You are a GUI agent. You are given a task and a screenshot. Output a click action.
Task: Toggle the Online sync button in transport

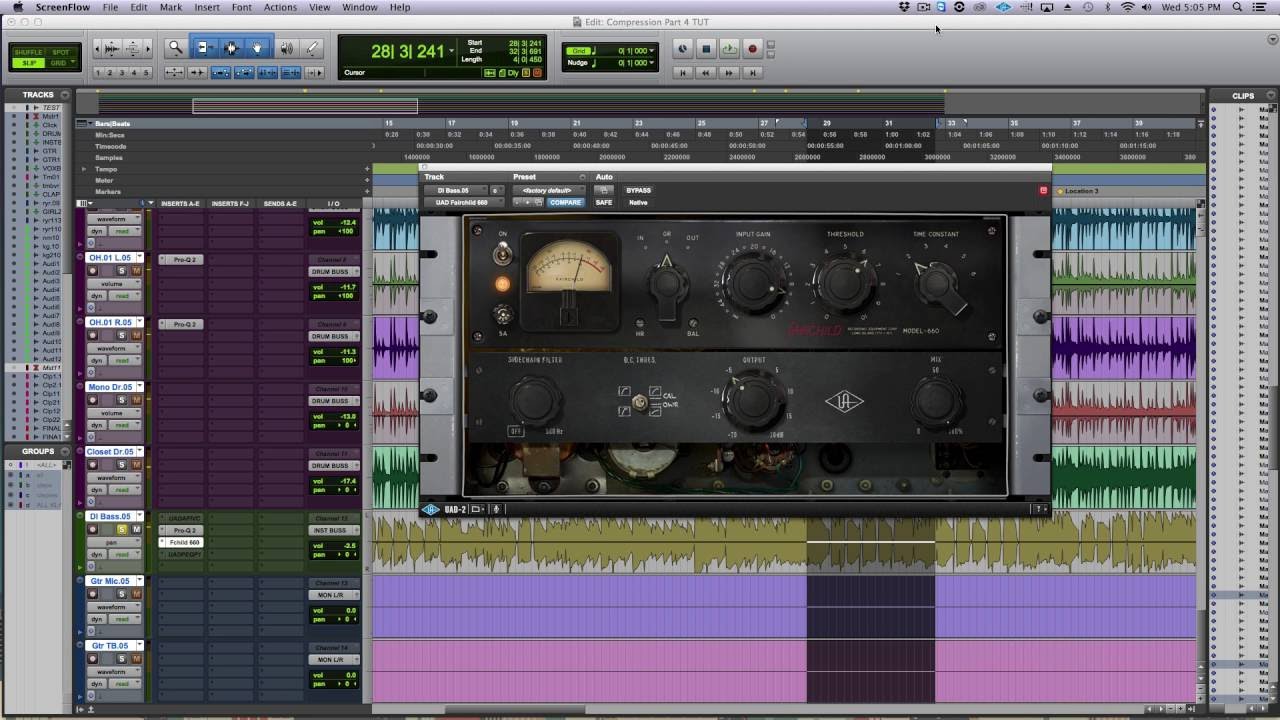[x=683, y=49]
